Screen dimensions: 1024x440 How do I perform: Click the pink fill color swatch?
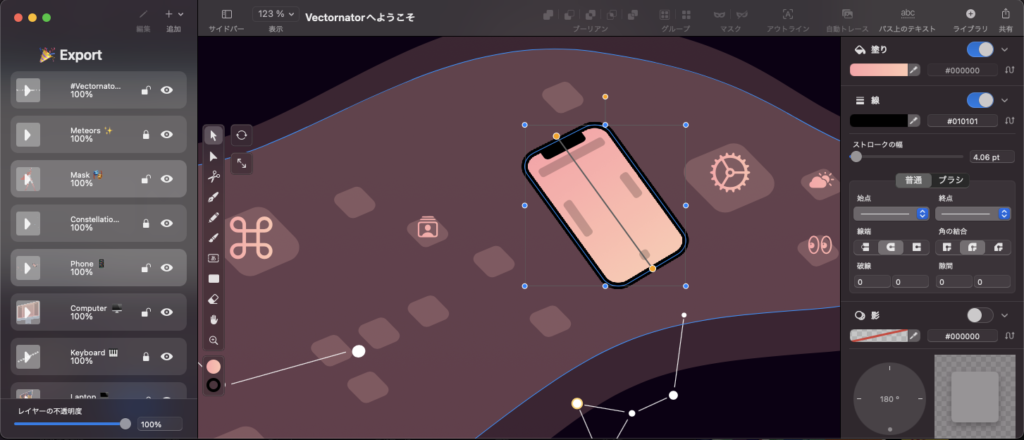pyautogui.click(x=878, y=70)
